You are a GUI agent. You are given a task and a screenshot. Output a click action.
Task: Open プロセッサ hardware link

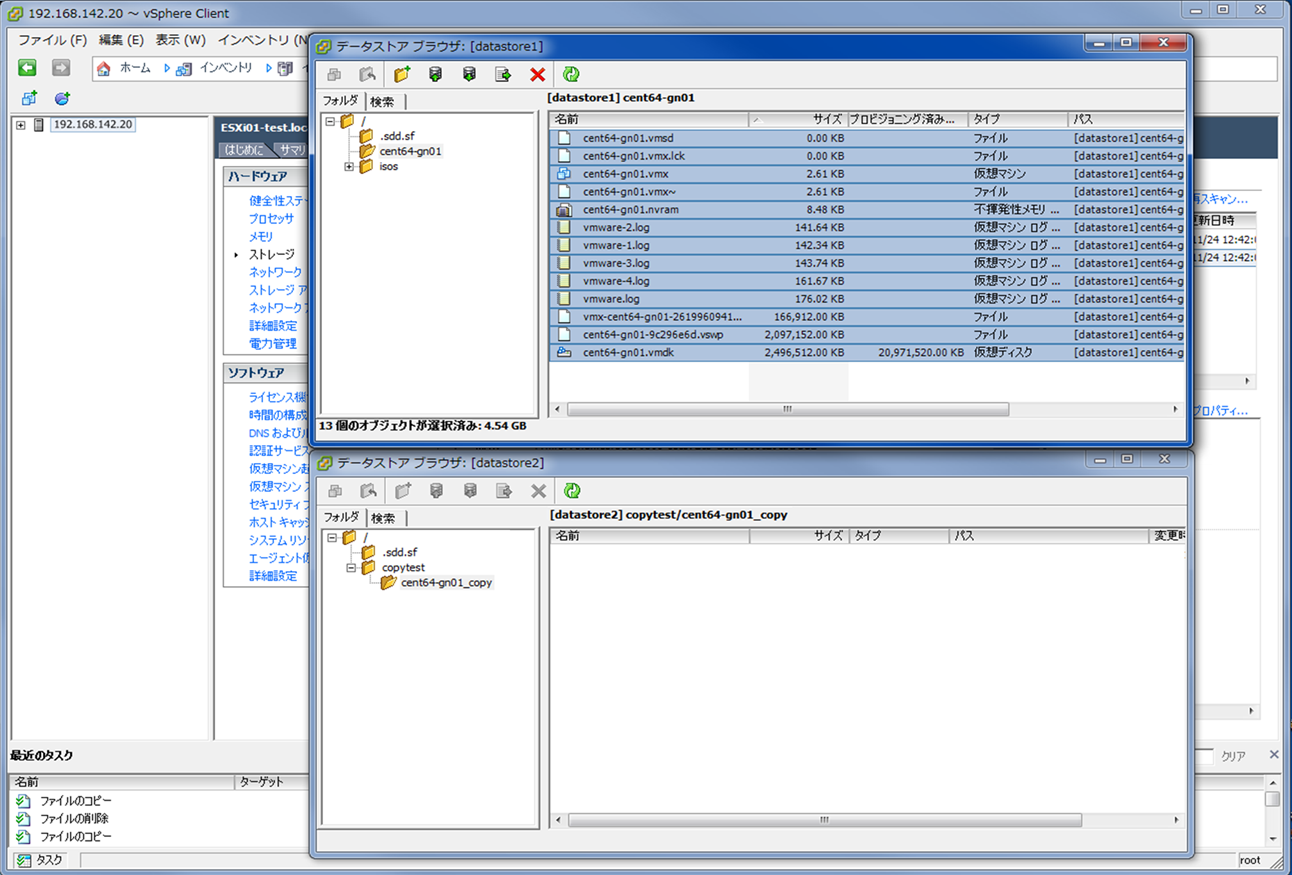pyautogui.click(x=272, y=219)
